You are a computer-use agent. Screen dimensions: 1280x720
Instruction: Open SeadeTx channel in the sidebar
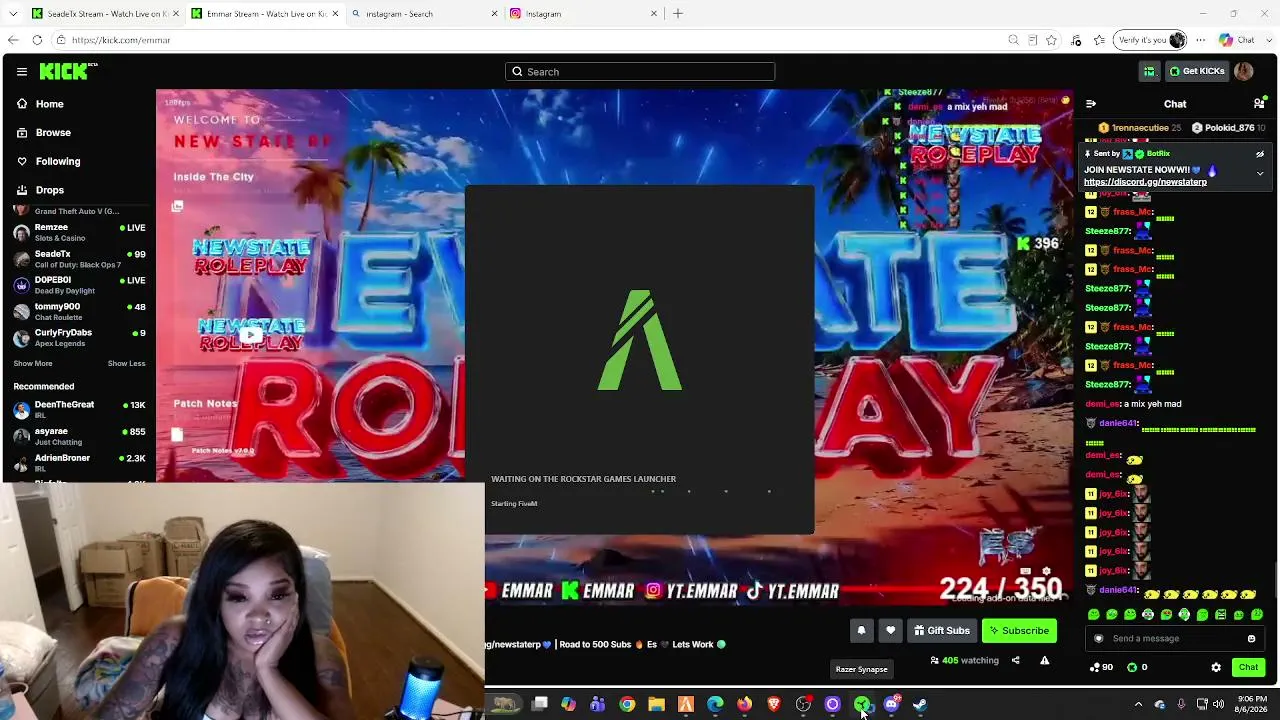tap(79, 258)
